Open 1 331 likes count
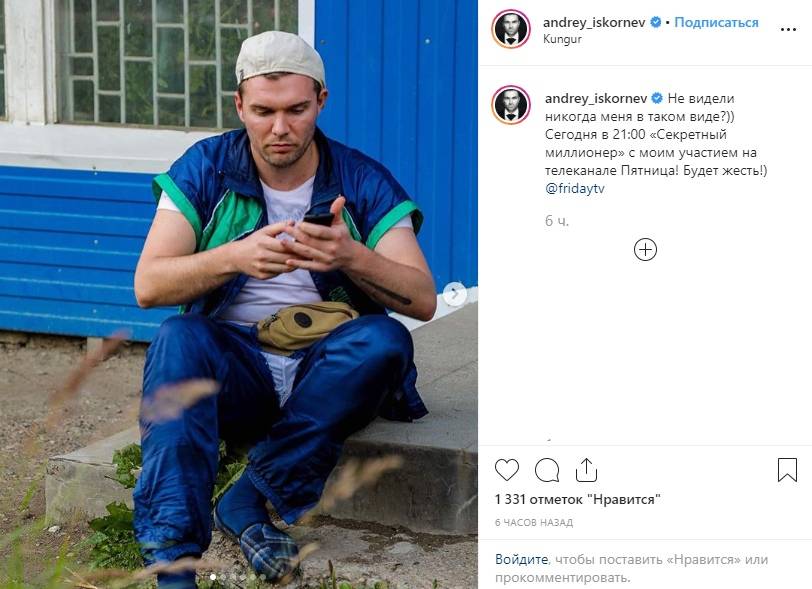 click(x=577, y=500)
